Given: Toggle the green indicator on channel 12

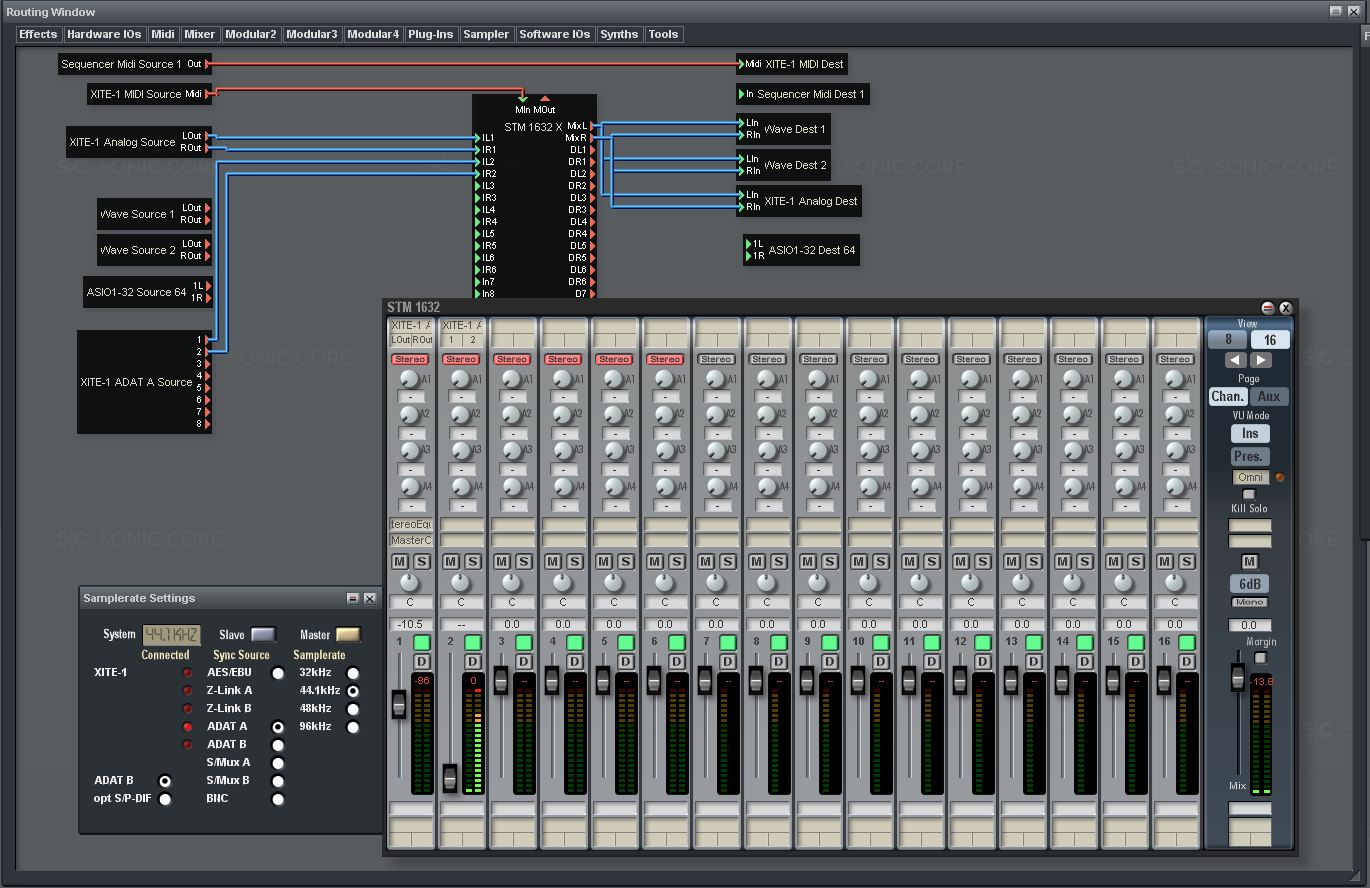Looking at the screenshot, I should (983, 642).
